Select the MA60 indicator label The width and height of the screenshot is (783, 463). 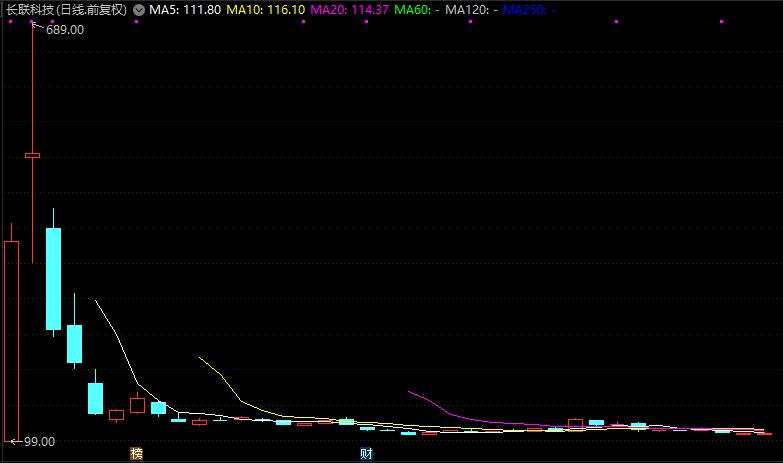[417, 9]
